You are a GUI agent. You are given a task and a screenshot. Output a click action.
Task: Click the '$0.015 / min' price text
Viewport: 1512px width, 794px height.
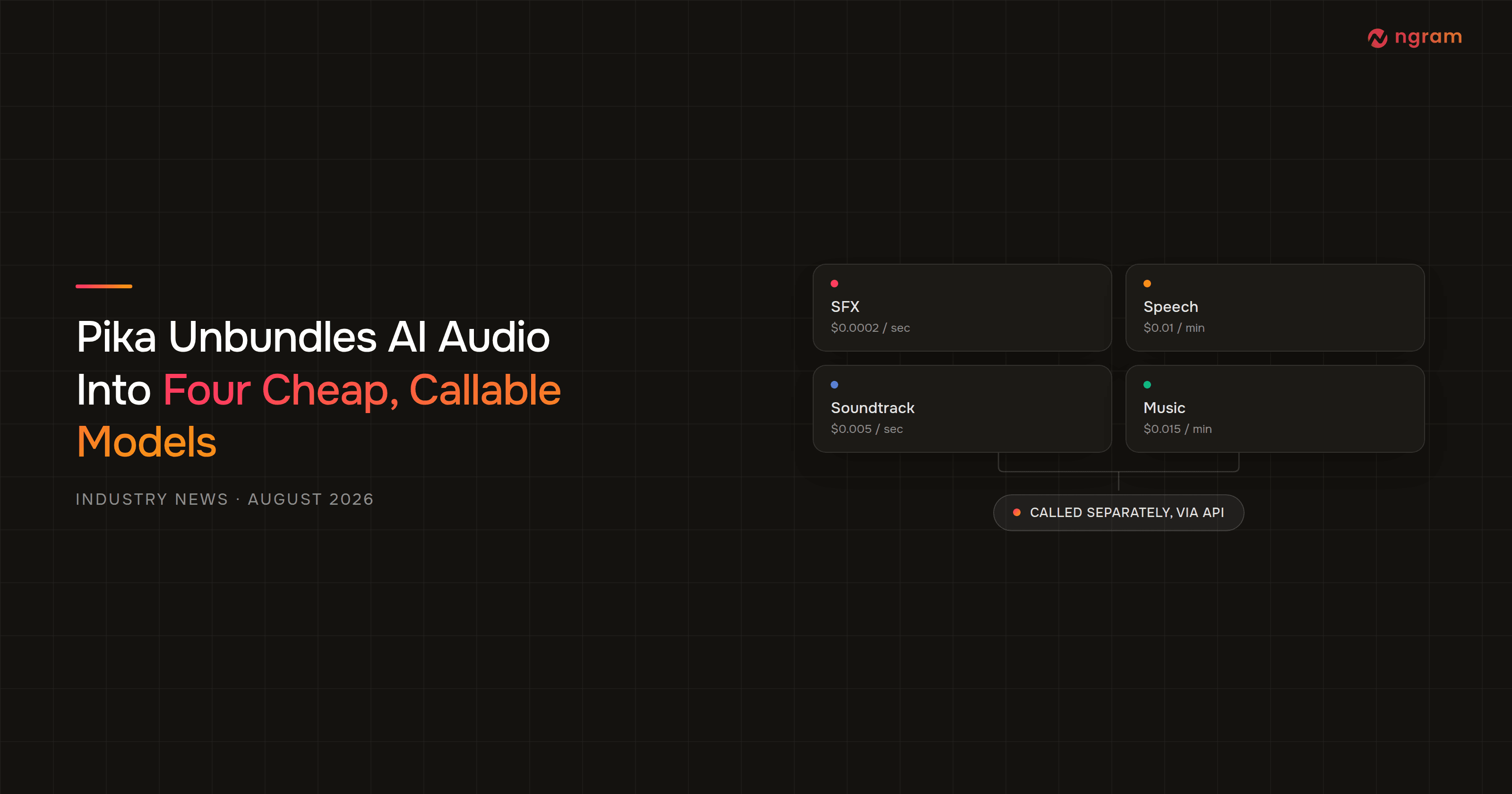point(1177,429)
